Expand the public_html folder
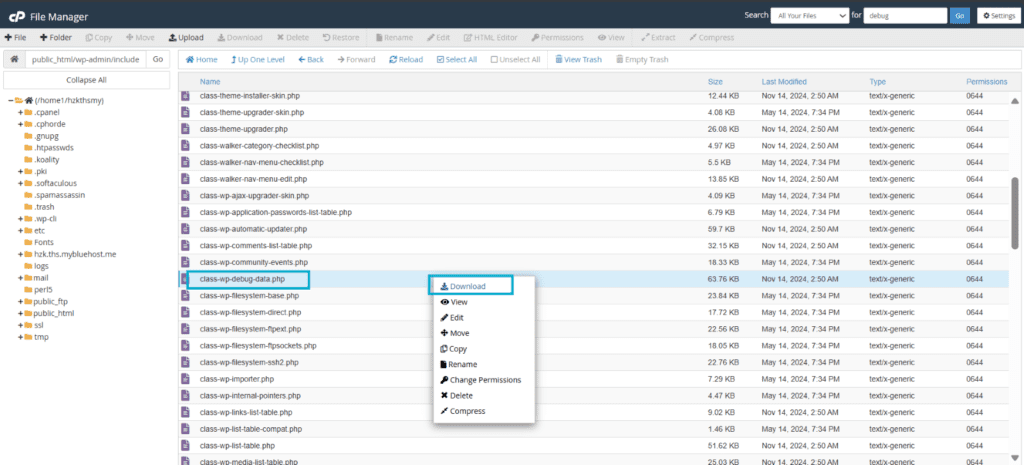Viewport: 1024px width, 465px height. click(20, 313)
